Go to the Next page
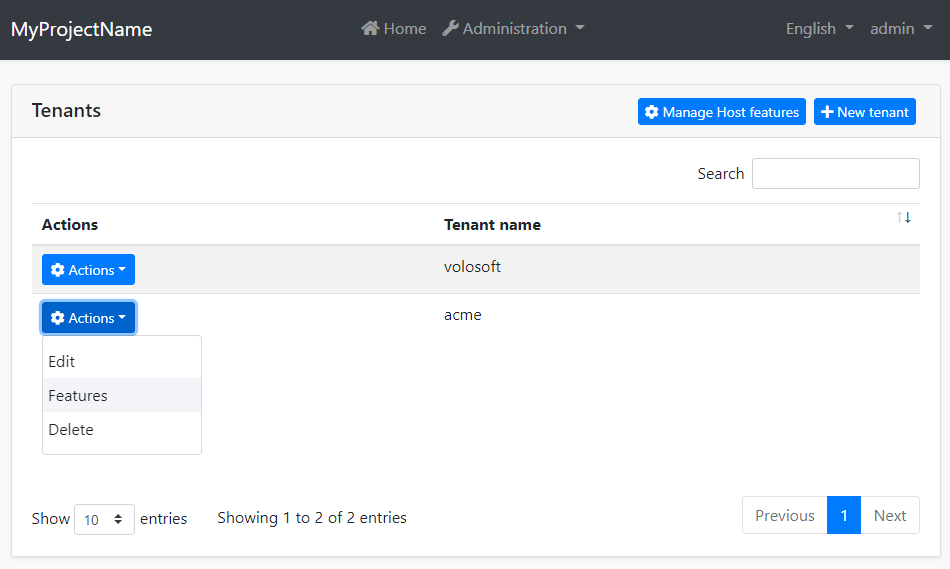This screenshot has width=950, height=569. click(x=889, y=516)
